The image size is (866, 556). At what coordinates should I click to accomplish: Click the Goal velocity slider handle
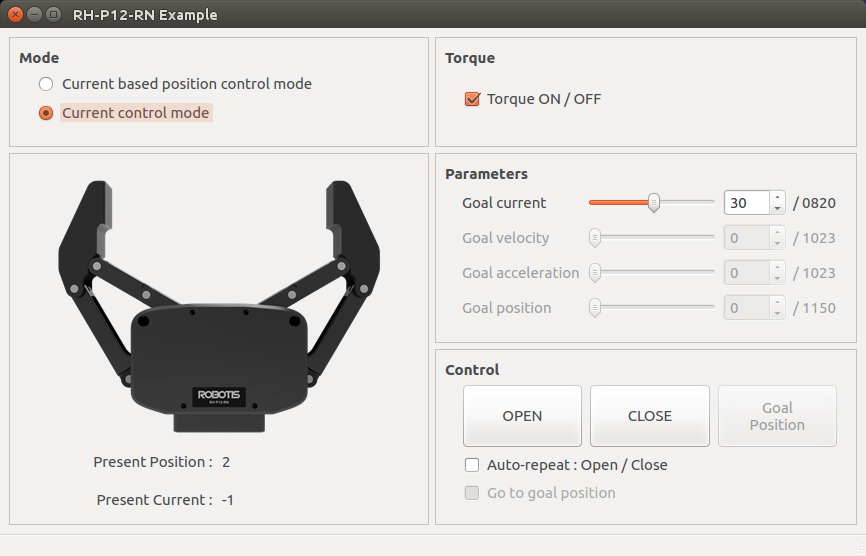(595, 238)
